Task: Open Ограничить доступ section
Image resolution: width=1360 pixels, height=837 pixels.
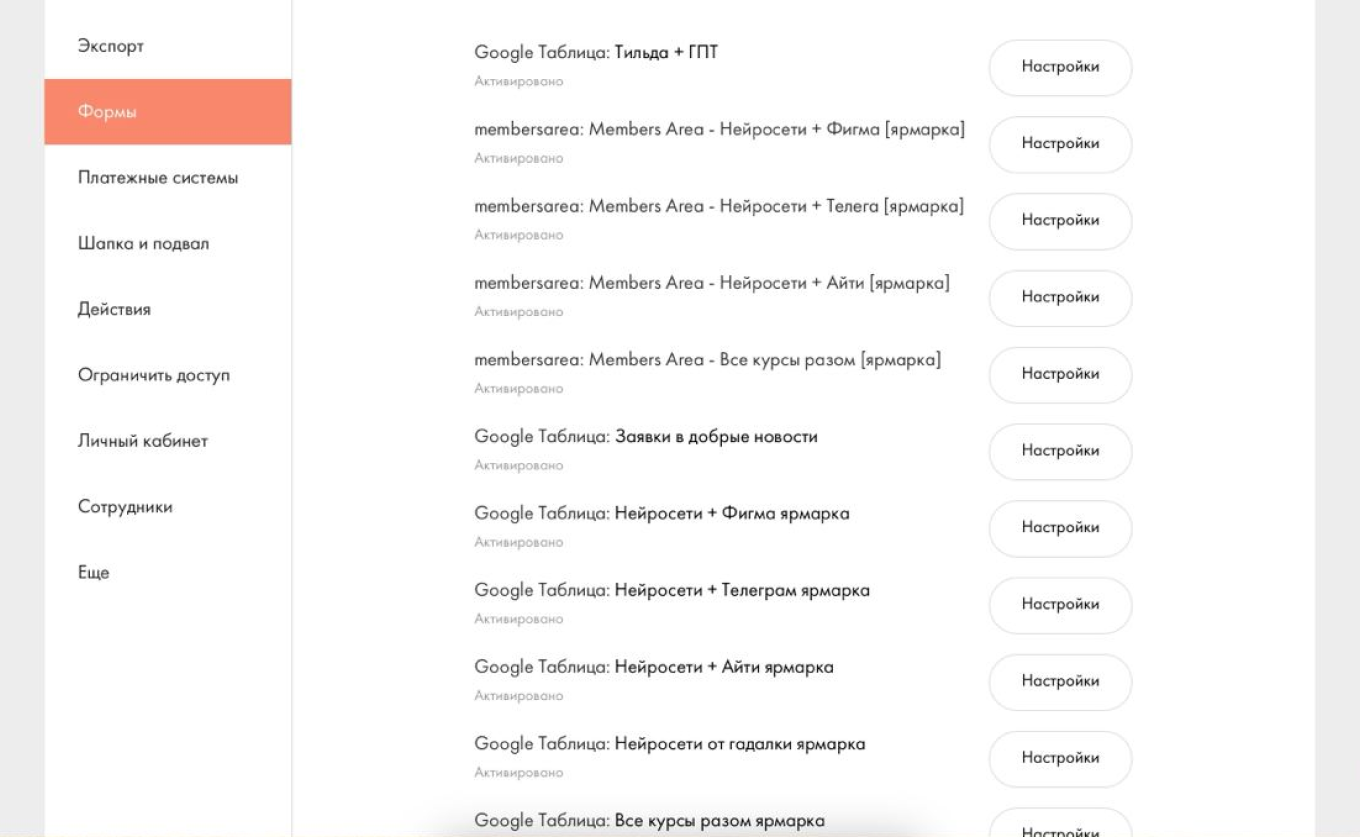Action: [x=154, y=376]
